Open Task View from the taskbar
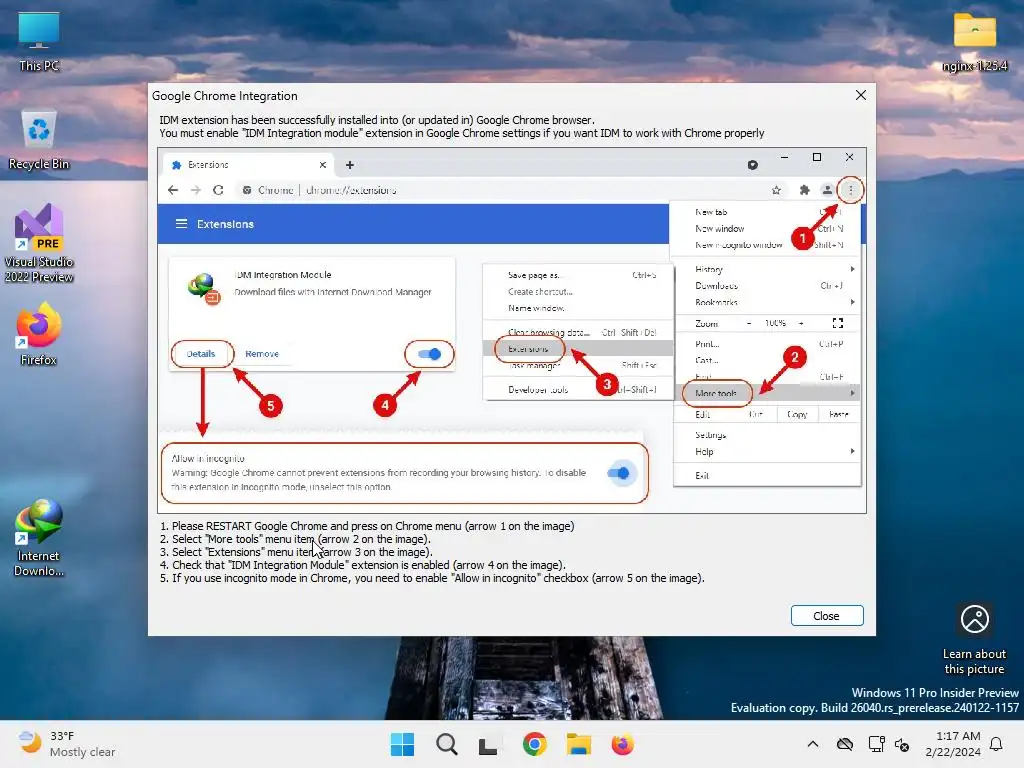Screen dimensions: 1024x768 coord(488,744)
